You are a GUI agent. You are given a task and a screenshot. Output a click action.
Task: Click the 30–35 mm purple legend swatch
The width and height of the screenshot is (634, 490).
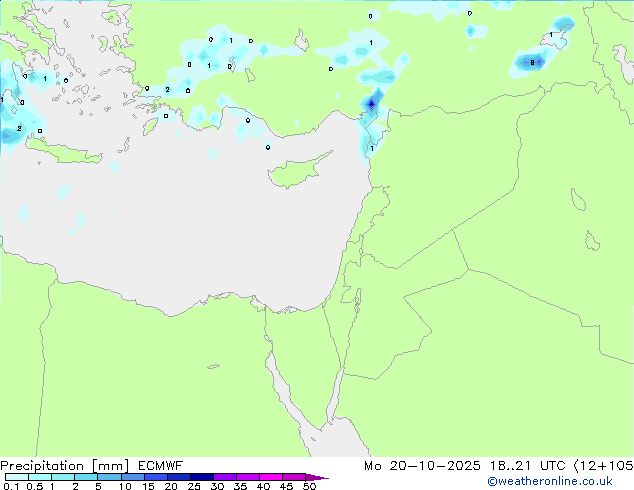pyautogui.click(x=224, y=477)
